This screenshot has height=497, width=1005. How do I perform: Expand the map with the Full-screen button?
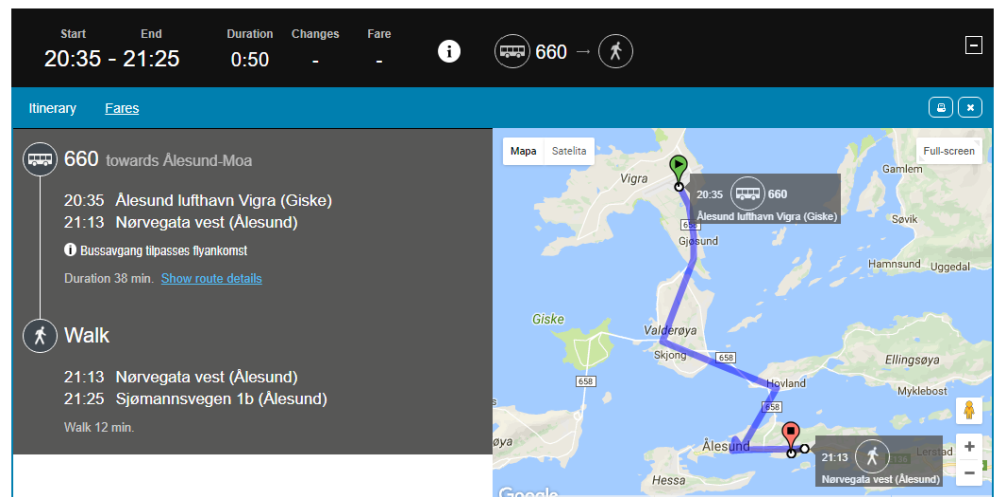949,151
